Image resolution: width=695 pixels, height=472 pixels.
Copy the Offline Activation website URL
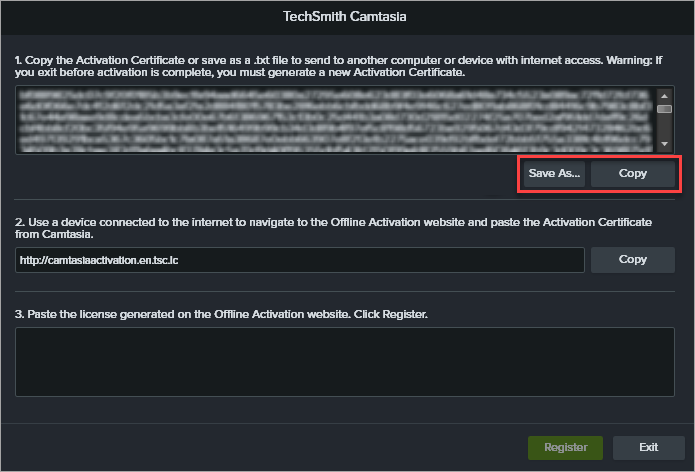click(632, 259)
